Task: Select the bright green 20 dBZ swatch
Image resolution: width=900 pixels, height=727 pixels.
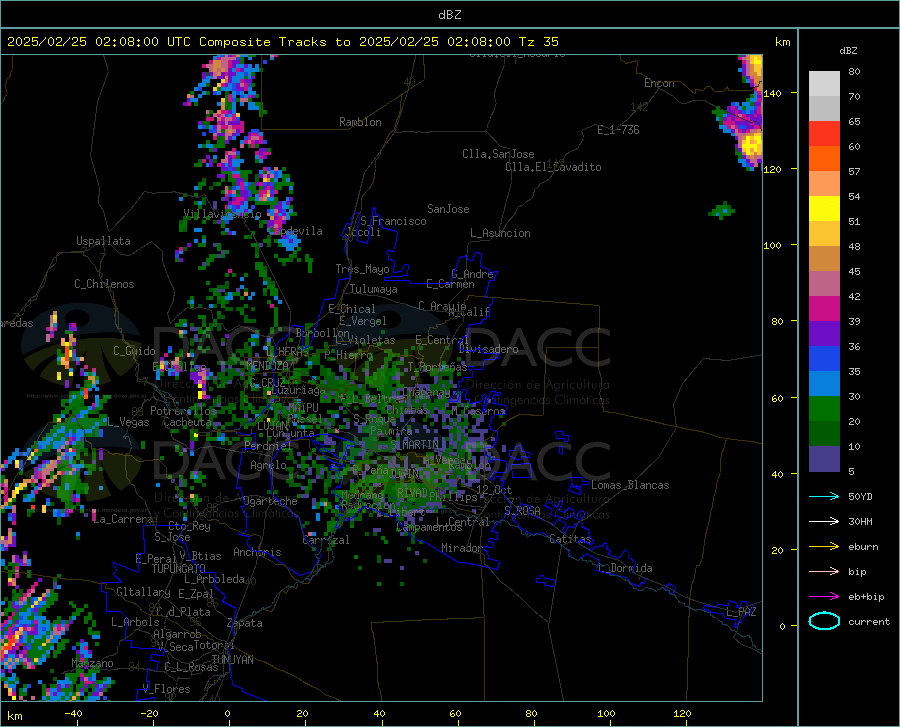Action: pos(824,409)
